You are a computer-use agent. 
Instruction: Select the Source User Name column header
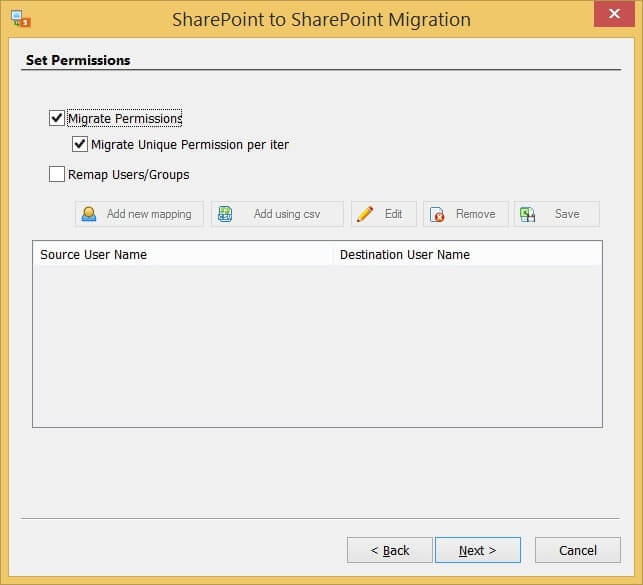click(182, 255)
